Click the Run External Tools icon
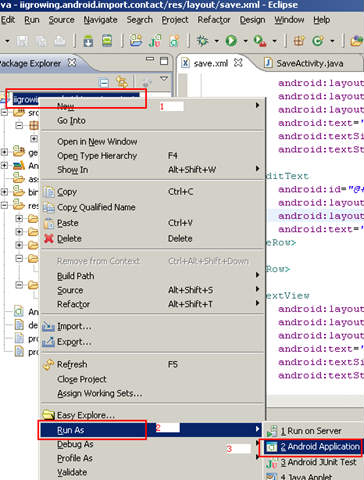Screen dimensions: 364x480 (x=260, y=41)
